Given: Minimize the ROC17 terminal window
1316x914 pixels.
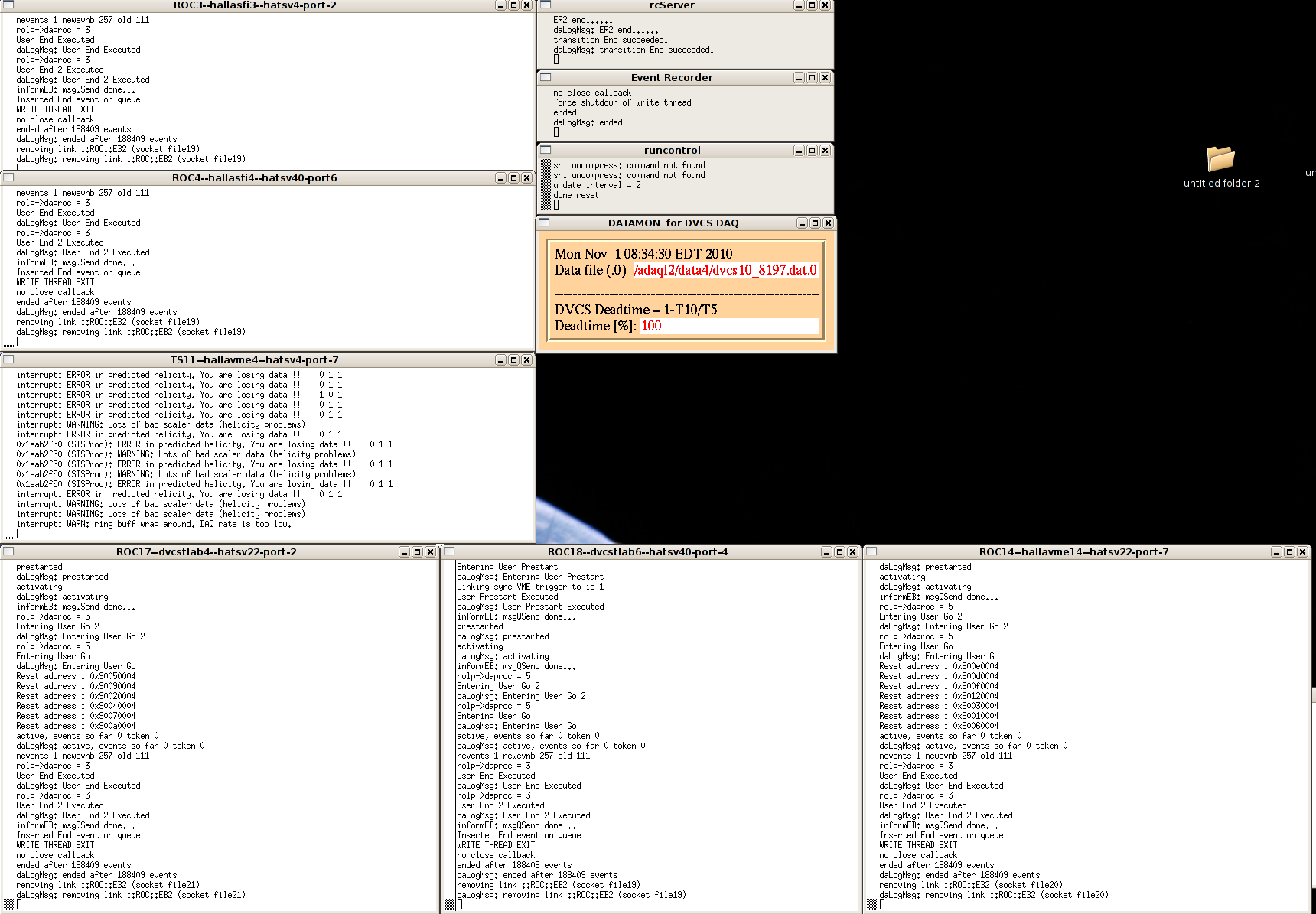Looking at the screenshot, I should click(x=405, y=551).
